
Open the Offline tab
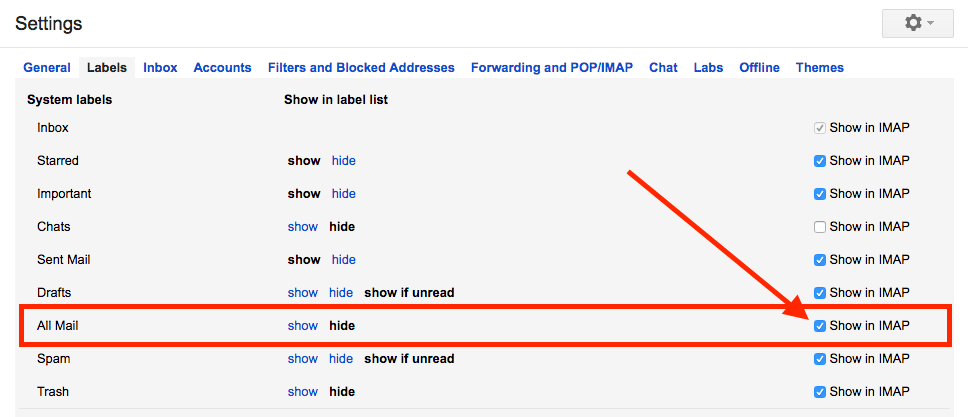click(759, 68)
